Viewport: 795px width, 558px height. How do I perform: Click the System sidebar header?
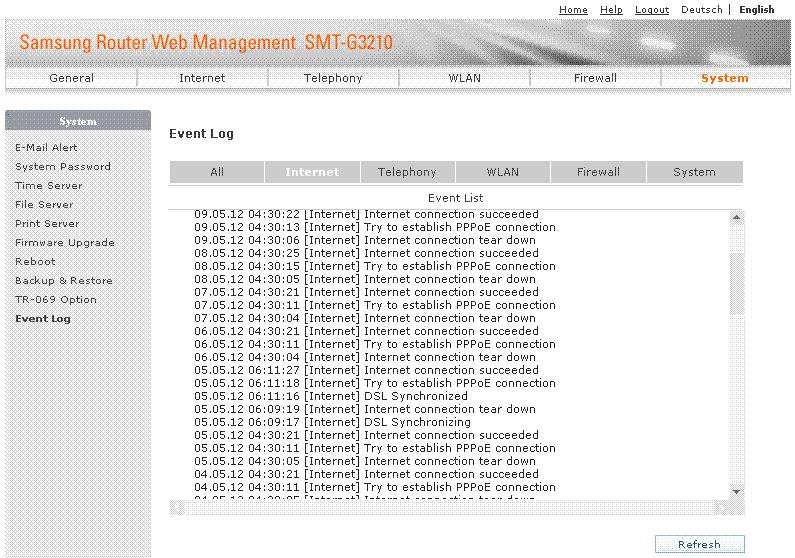coord(78,121)
